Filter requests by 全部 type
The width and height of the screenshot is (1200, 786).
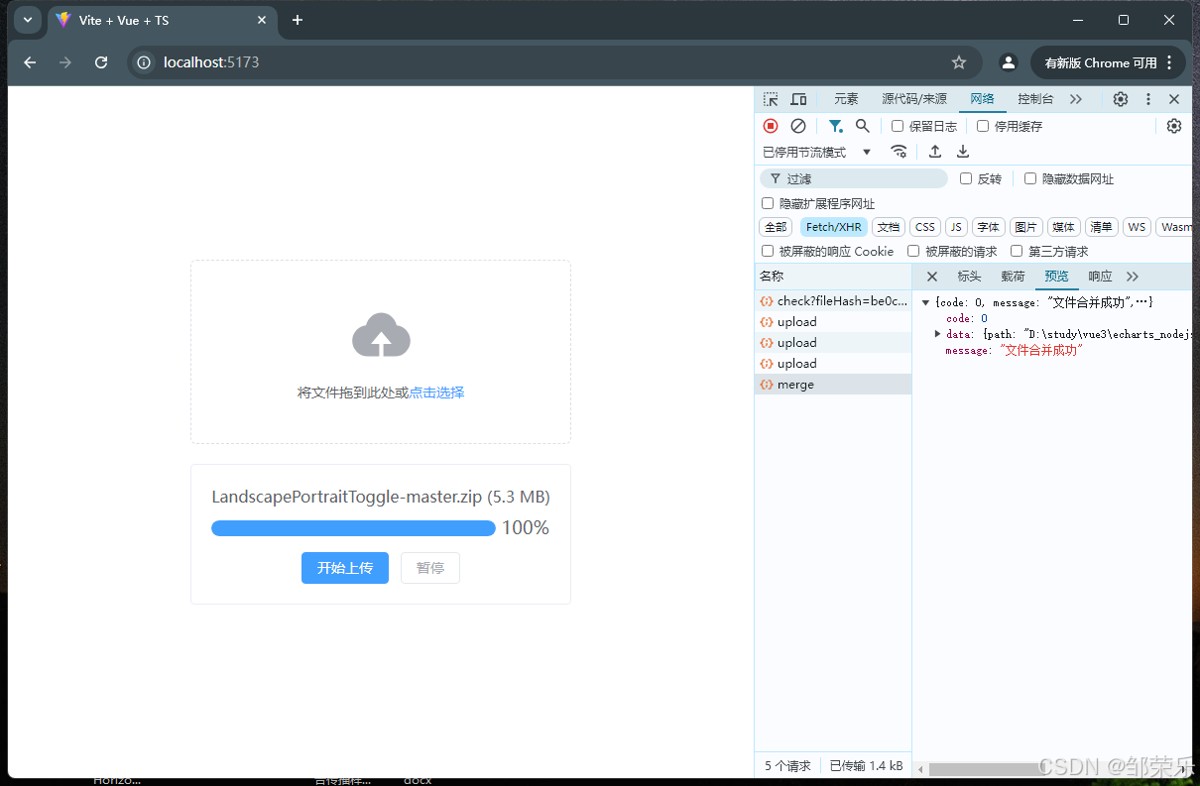pos(776,227)
